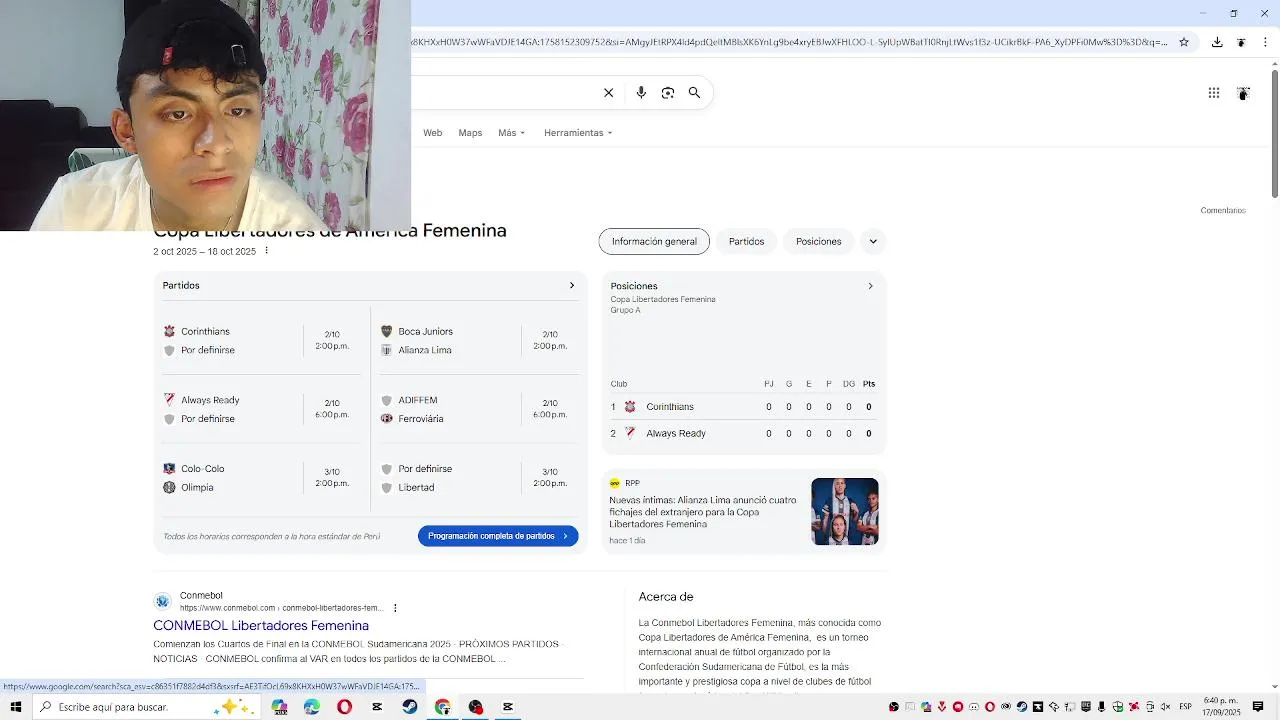Switch to the Maps tab

coord(470,133)
